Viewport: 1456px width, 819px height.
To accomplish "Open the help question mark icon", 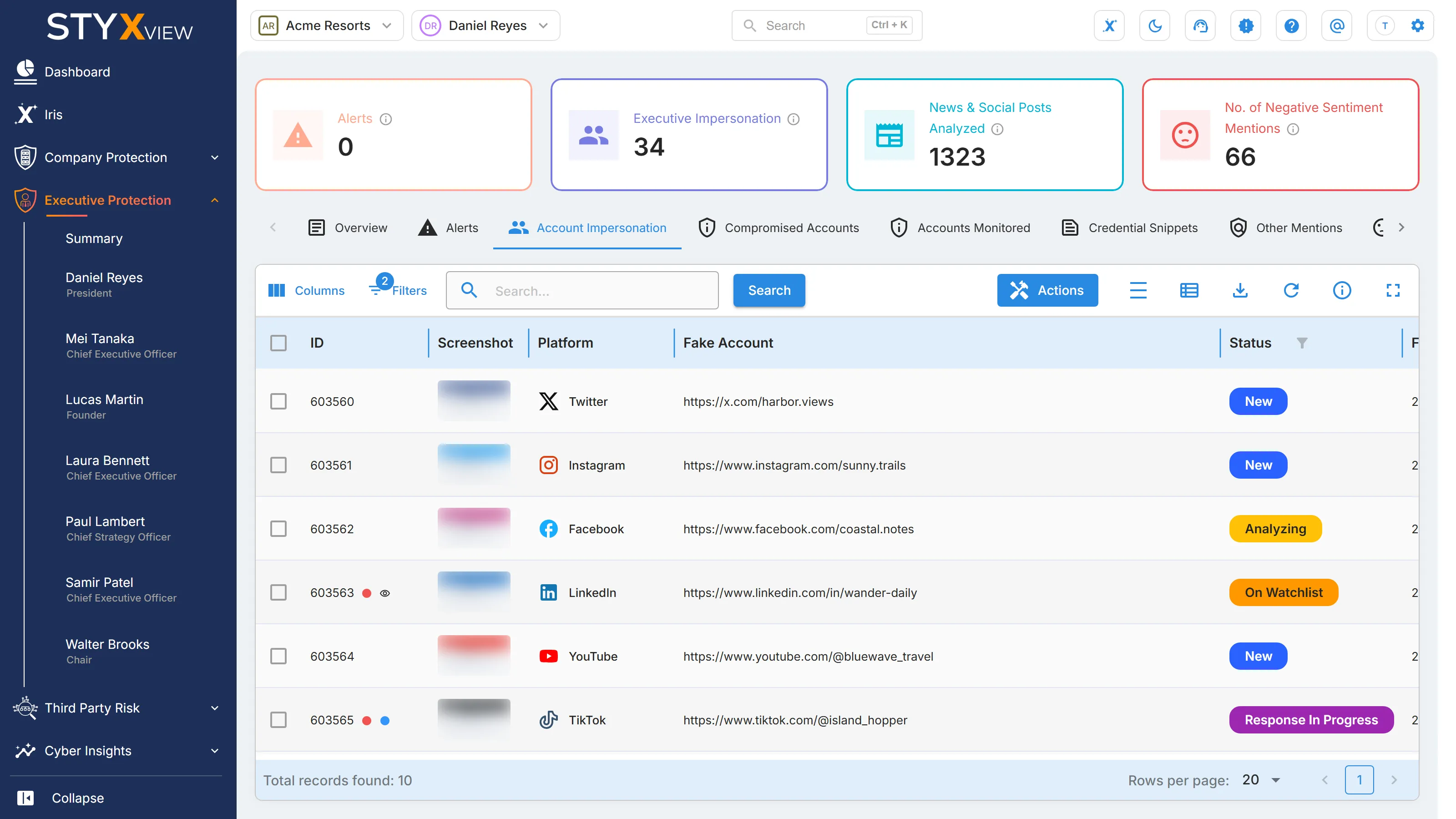I will (1291, 25).
